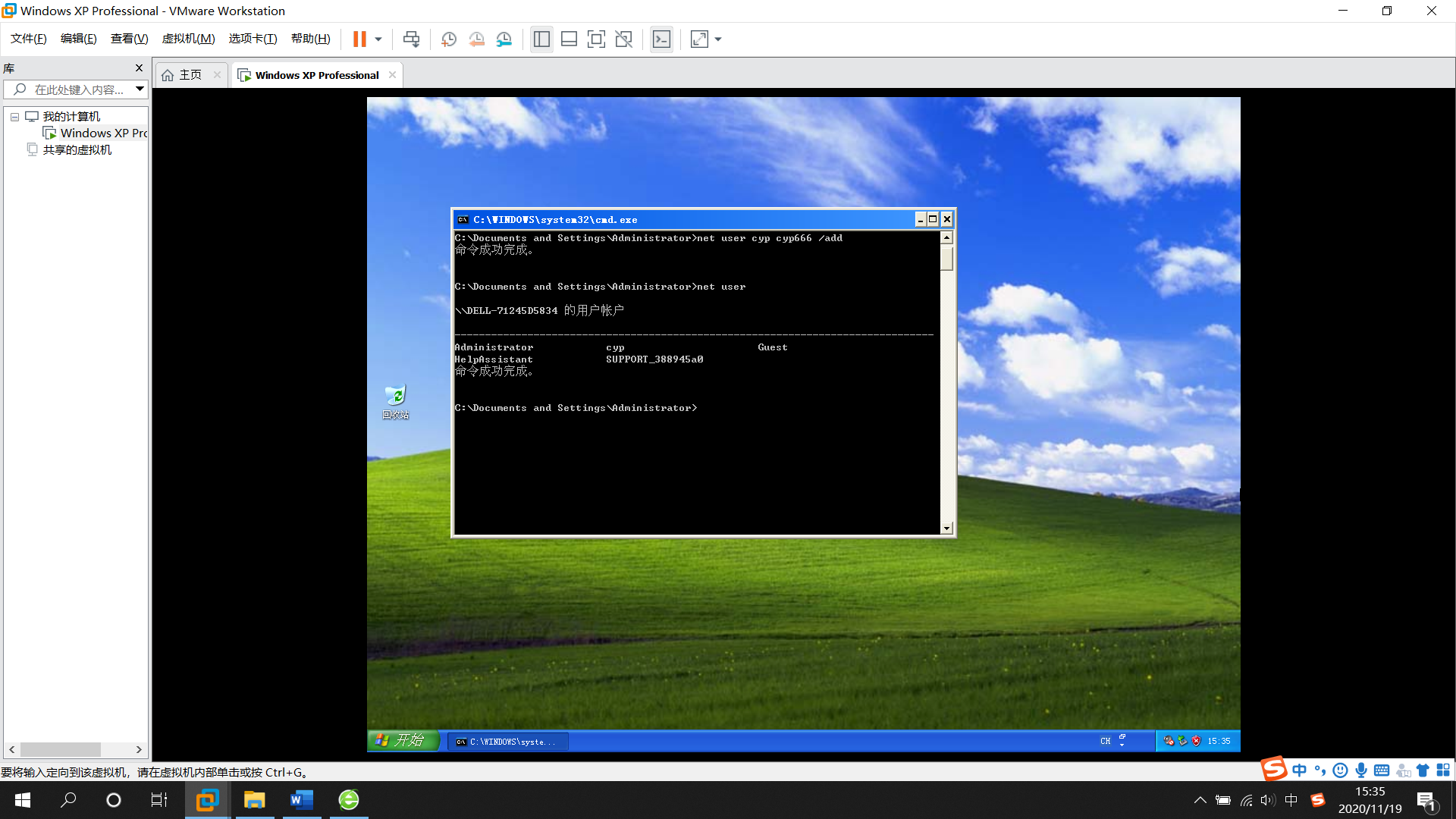Open the snapshot manager
1456x819 pixels.
(x=504, y=39)
